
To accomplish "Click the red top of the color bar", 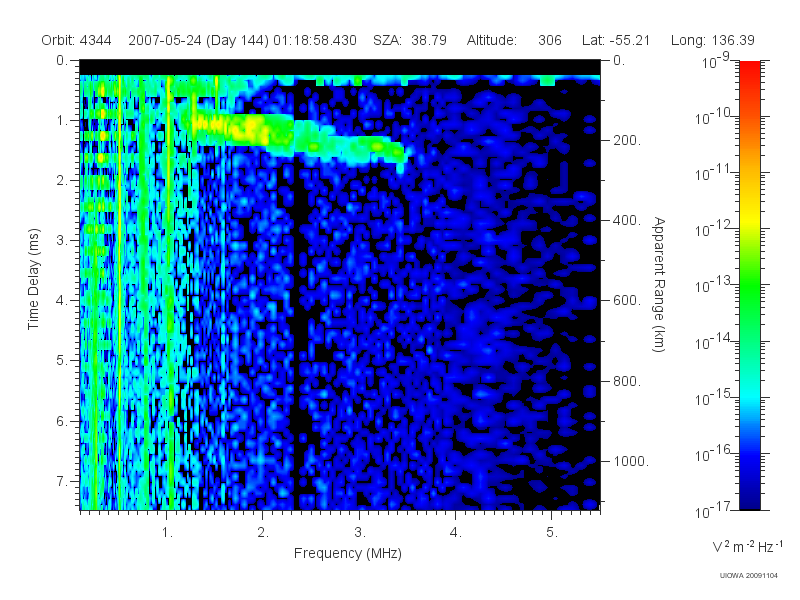I will [x=749, y=69].
